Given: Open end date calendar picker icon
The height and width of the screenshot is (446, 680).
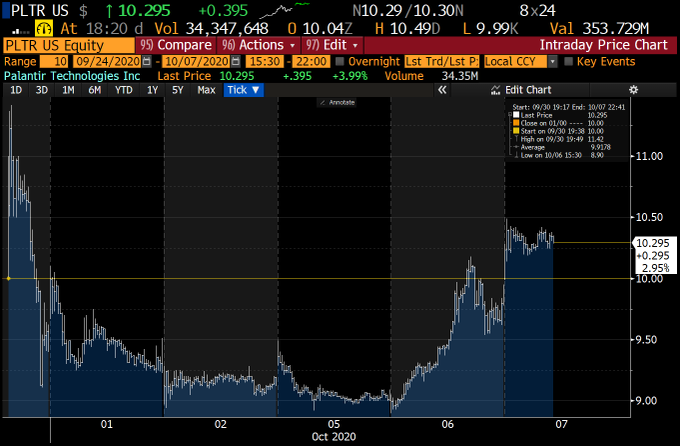Looking at the screenshot, I should [235, 61].
